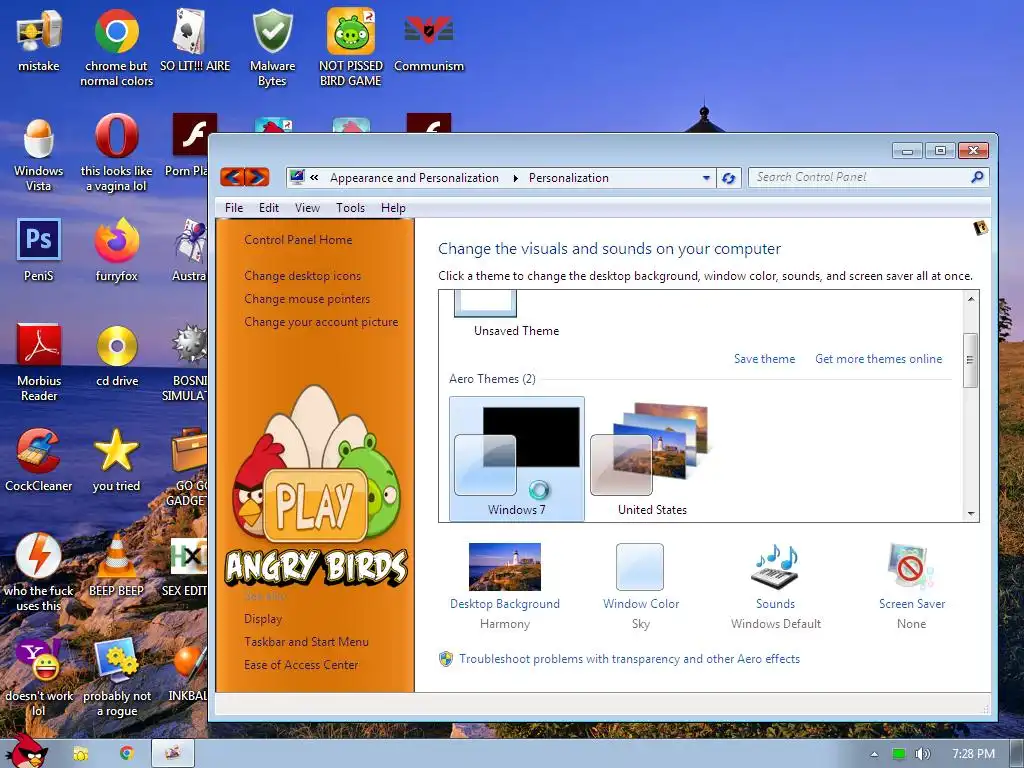Open the File menu
The height and width of the screenshot is (768, 1024).
(234, 208)
